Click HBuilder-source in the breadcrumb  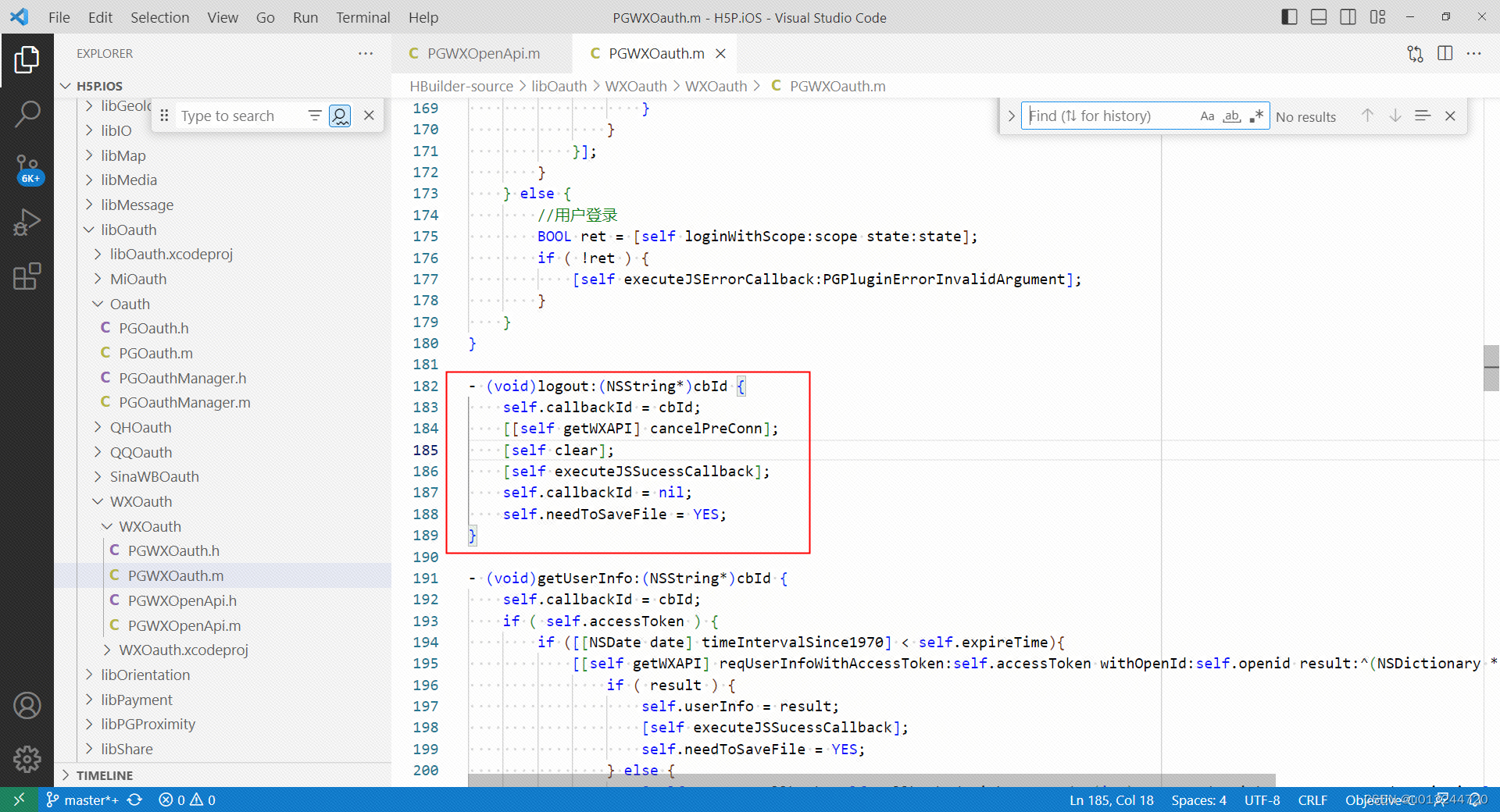(x=461, y=86)
